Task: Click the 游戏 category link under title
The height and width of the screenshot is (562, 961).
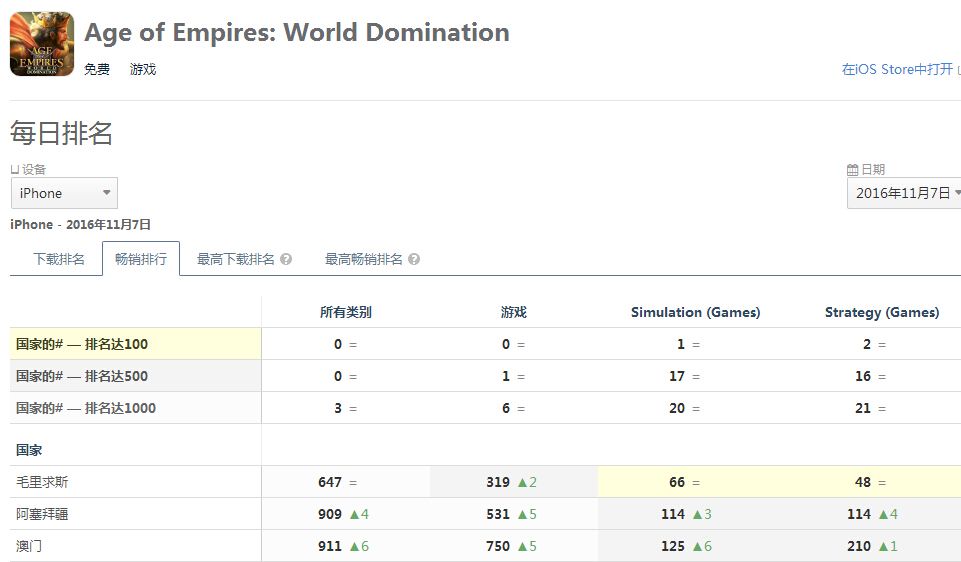Action: point(143,69)
